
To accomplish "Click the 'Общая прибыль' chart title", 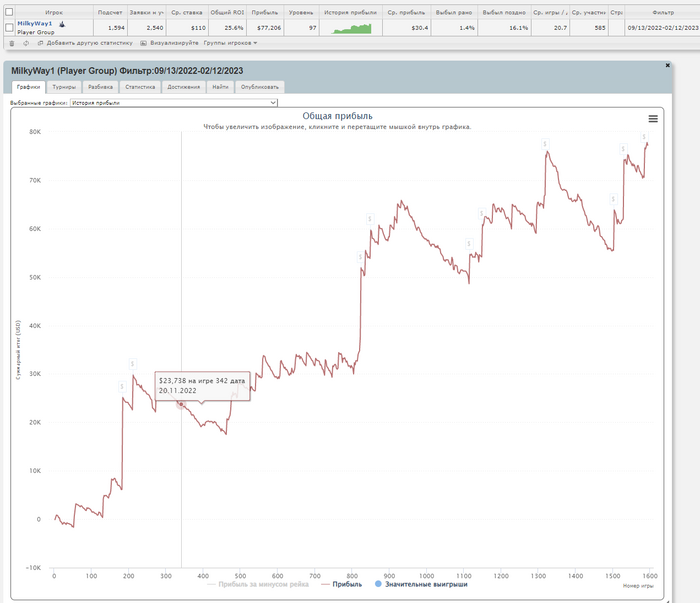I will point(338,116).
